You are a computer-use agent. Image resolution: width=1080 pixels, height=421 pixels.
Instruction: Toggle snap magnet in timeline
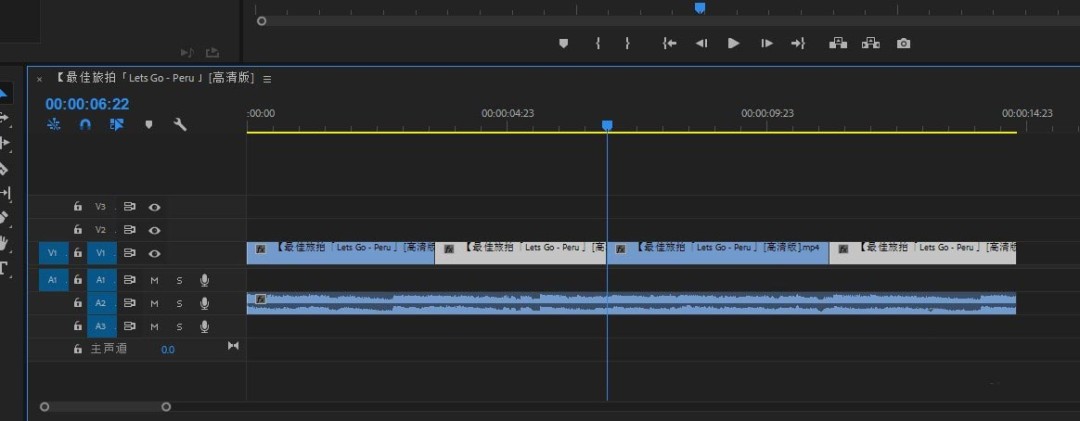pos(85,125)
